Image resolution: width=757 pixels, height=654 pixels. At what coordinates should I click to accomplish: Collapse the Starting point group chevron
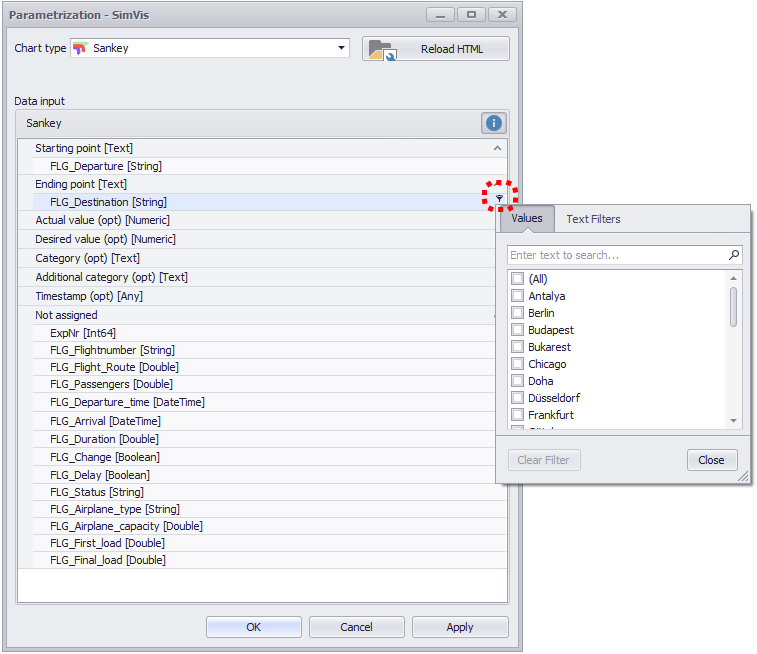(x=497, y=148)
